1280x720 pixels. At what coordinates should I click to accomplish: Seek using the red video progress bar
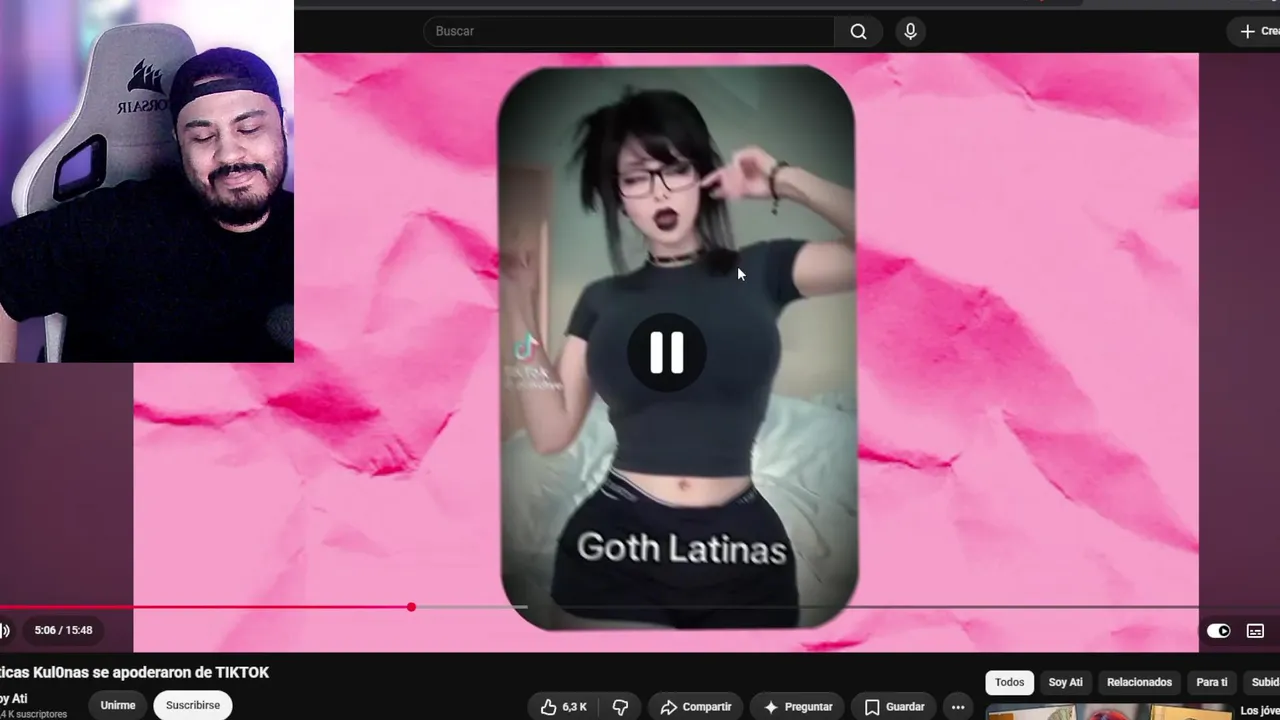point(600,607)
